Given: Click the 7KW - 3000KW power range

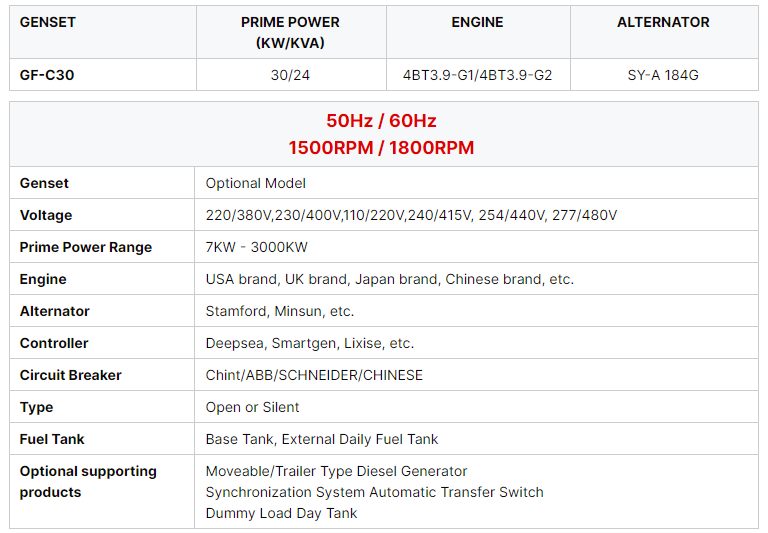Looking at the screenshot, I should point(257,247).
